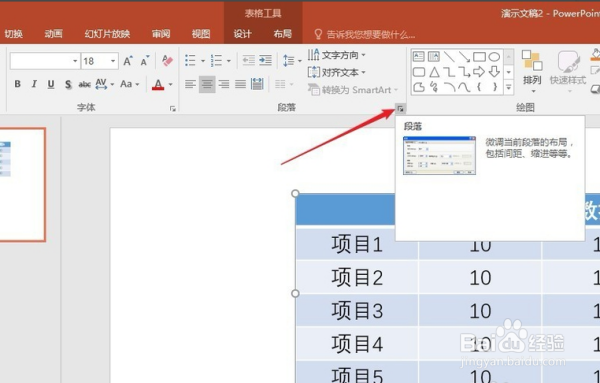Select center text alignment
Viewport: 600px width, 383px height.
207,84
